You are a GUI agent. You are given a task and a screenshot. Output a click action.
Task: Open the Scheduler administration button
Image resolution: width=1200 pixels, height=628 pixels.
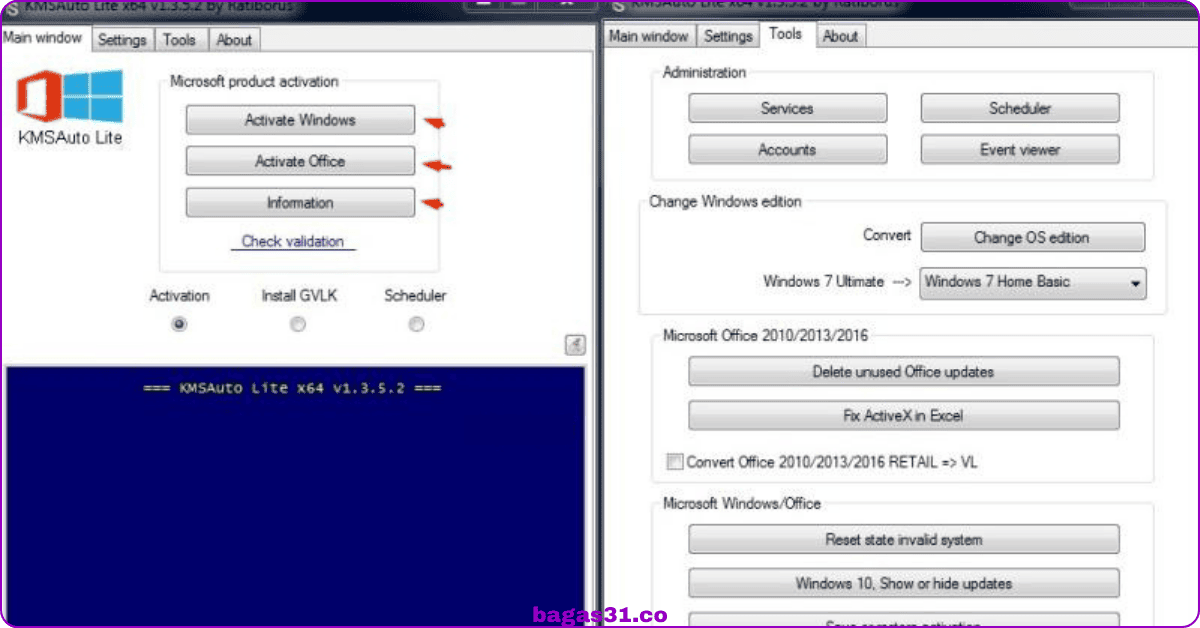pos(1020,108)
